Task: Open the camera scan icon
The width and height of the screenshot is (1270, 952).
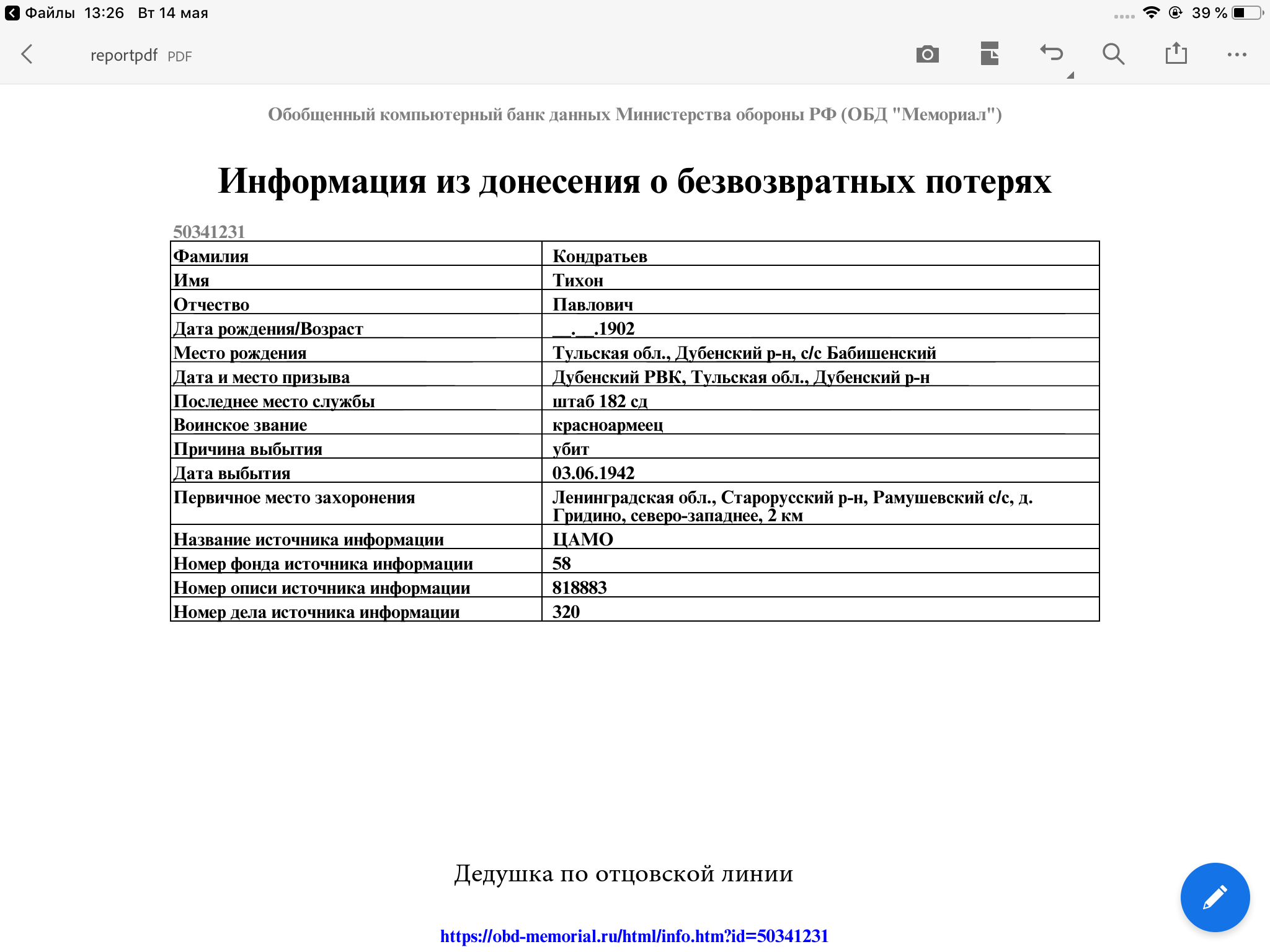Action: coord(927,55)
